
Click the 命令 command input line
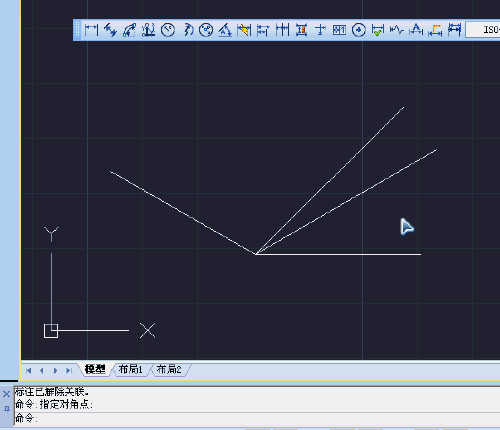coord(257,419)
